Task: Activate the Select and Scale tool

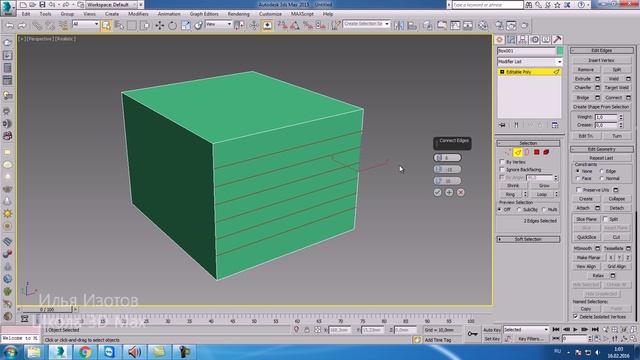Action: tap(186, 26)
